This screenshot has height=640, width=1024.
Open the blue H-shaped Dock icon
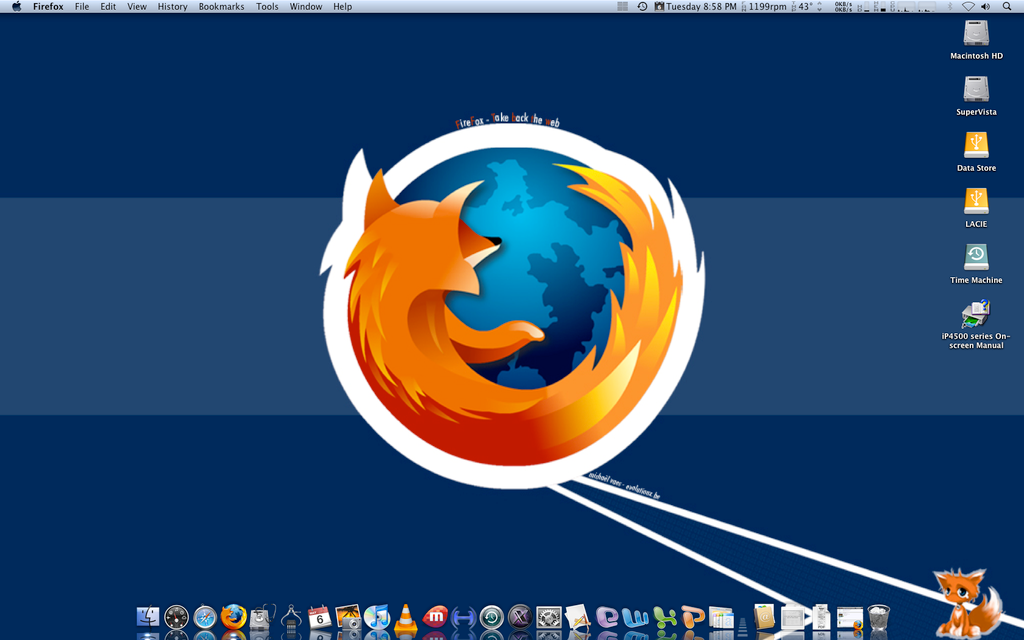coord(463,616)
